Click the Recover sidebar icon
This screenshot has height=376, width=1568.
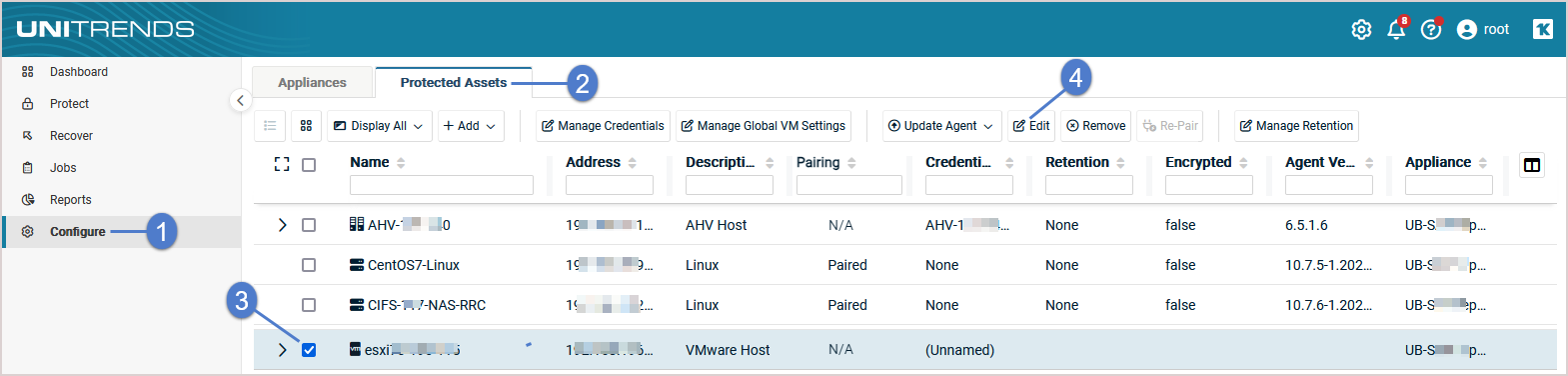click(28, 136)
